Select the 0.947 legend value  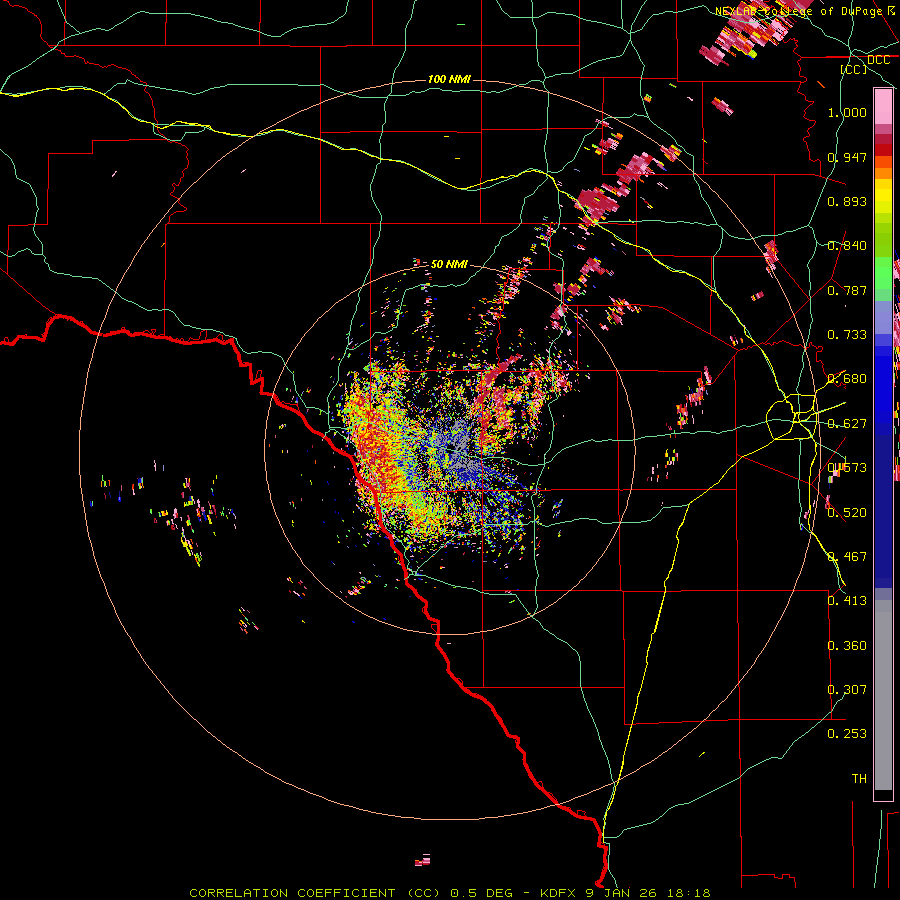click(x=847, y=157)
